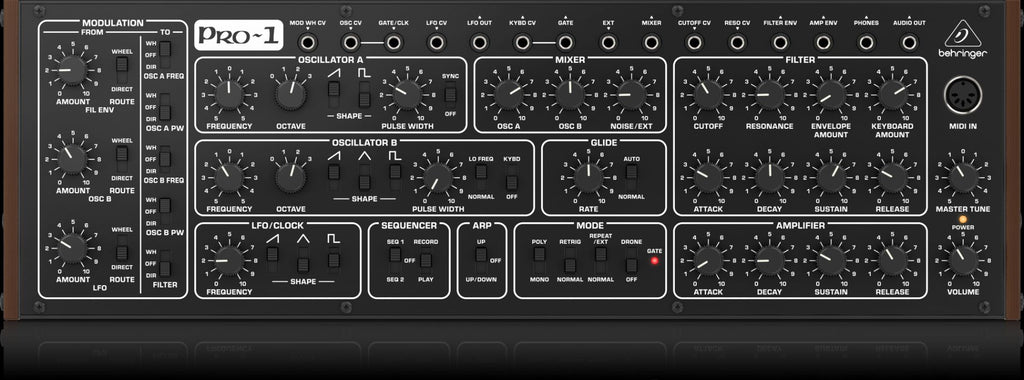
Task: Click the VOLUME knob
Action: [x=963, y=261]
